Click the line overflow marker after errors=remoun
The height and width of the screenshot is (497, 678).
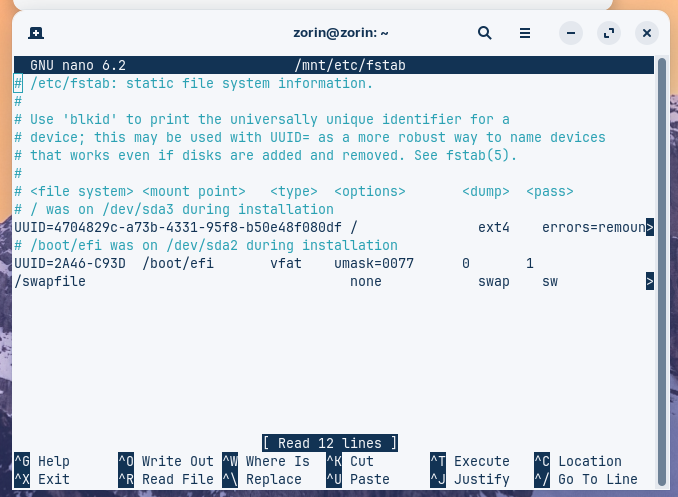[x=650, y=228]
